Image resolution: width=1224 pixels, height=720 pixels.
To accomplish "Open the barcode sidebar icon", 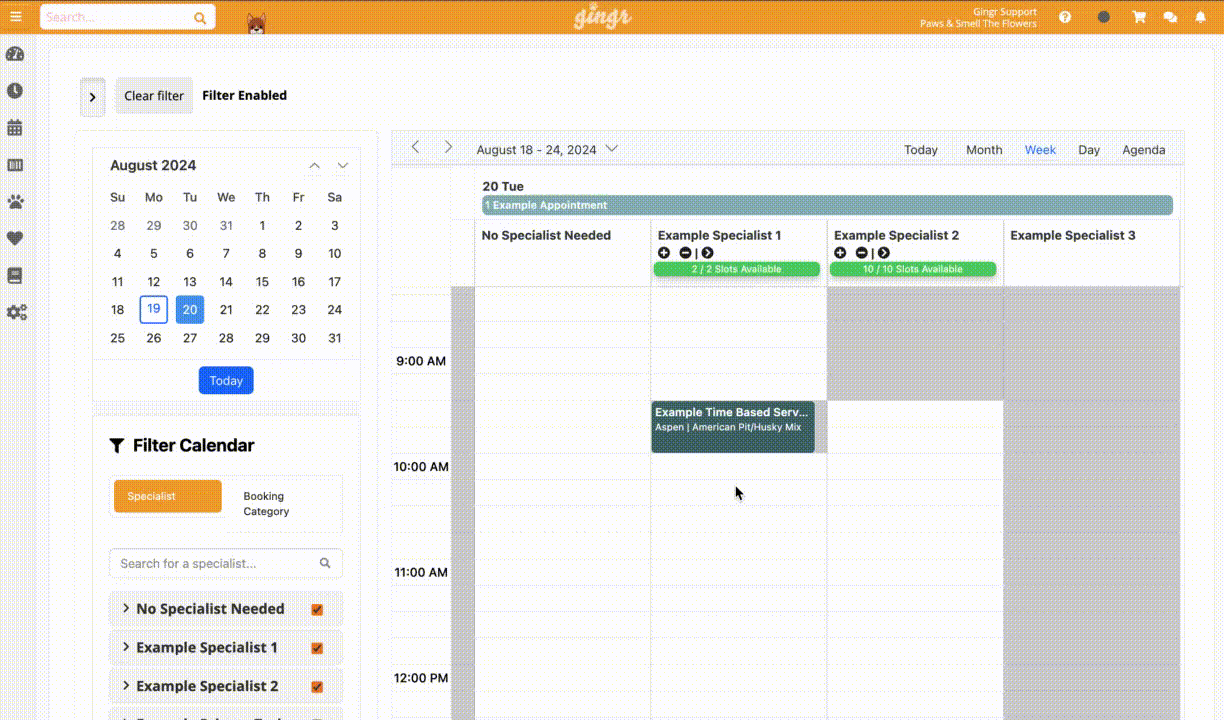I will click(15, 165).
